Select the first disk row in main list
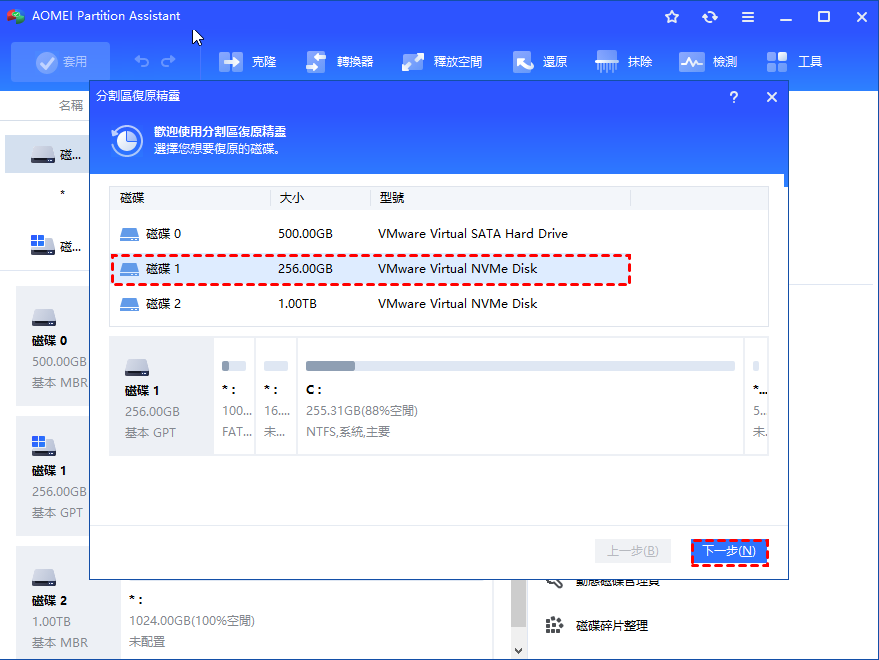 coord(47,154)
